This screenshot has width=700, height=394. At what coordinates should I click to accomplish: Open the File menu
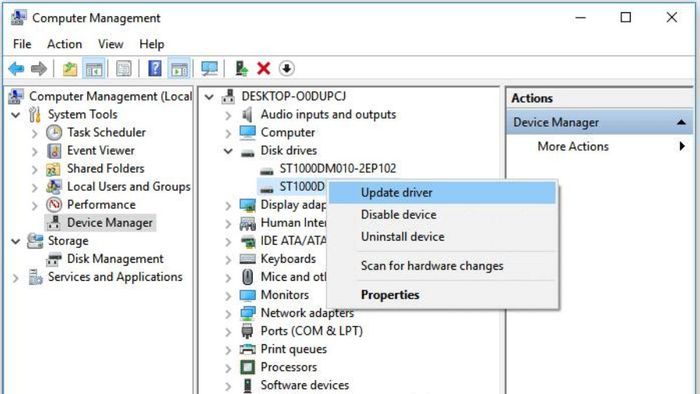coord(22,44)
